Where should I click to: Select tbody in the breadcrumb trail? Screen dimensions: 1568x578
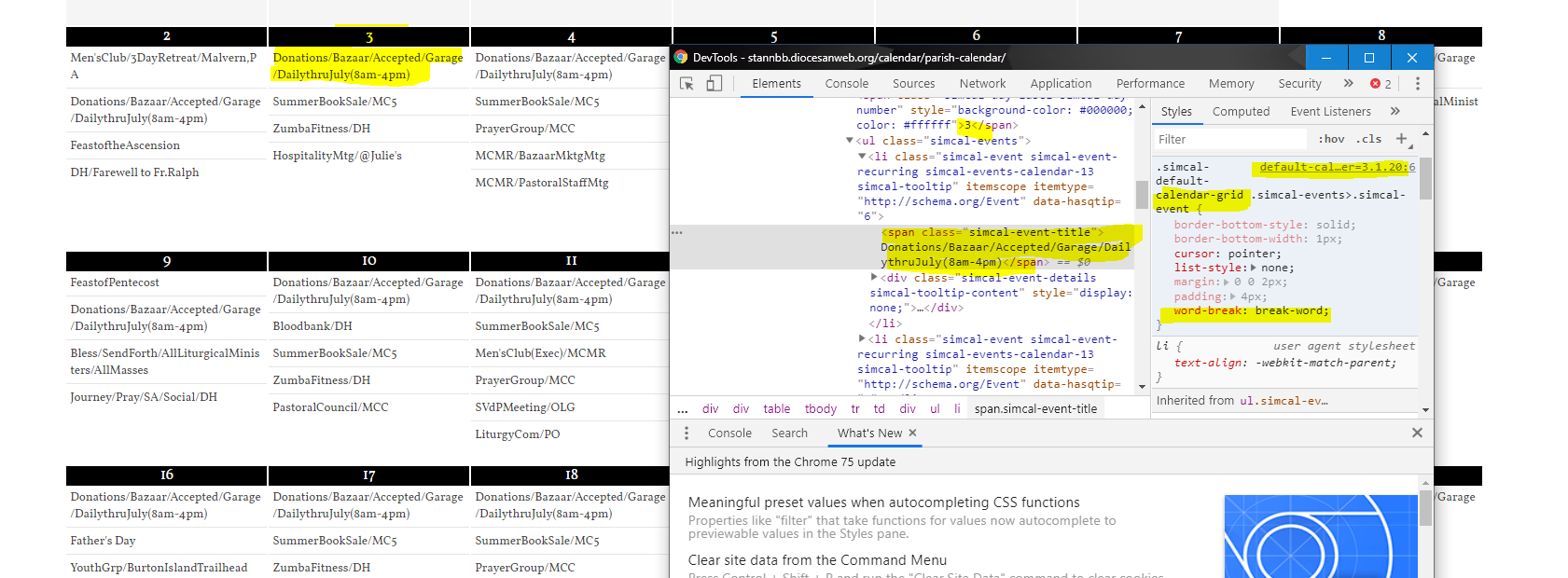pos(820,408)
